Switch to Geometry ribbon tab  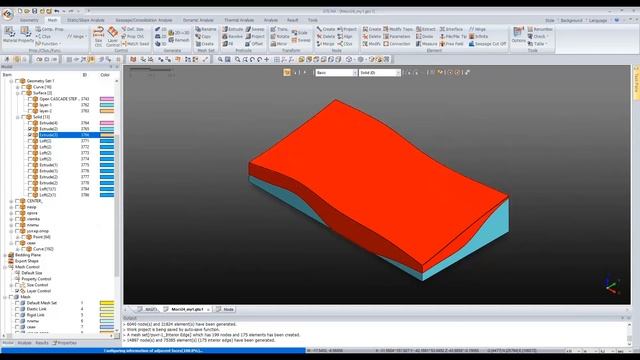click(x=29, y=20)
